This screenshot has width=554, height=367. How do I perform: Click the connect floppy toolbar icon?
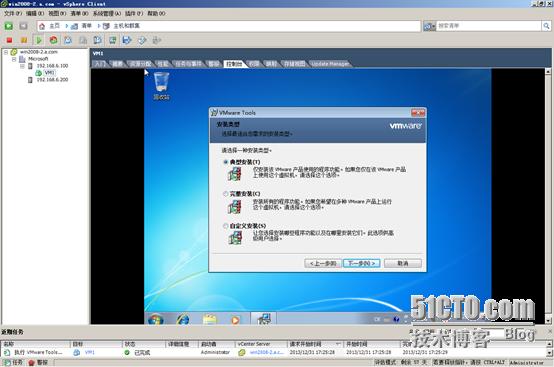pos(127,40)
